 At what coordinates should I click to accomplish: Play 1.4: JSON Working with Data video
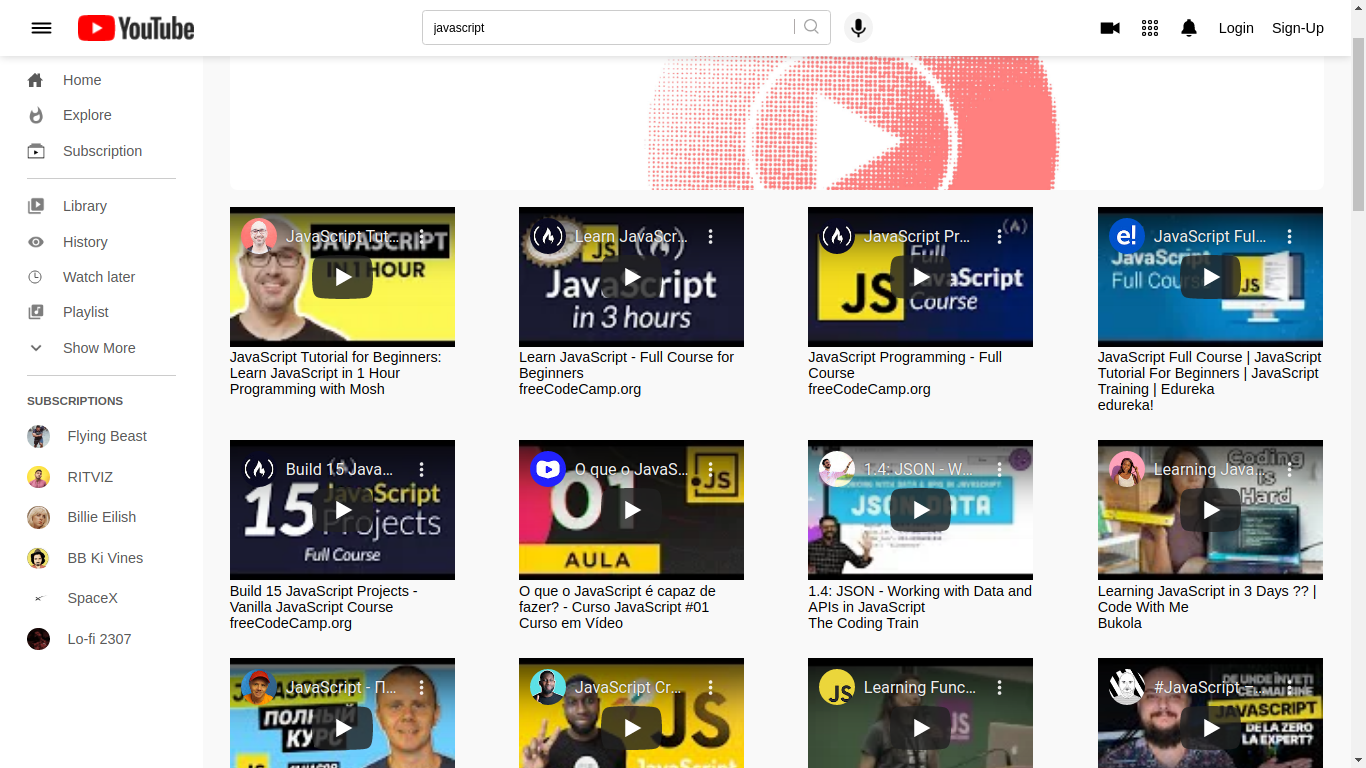tap(921, 510)
